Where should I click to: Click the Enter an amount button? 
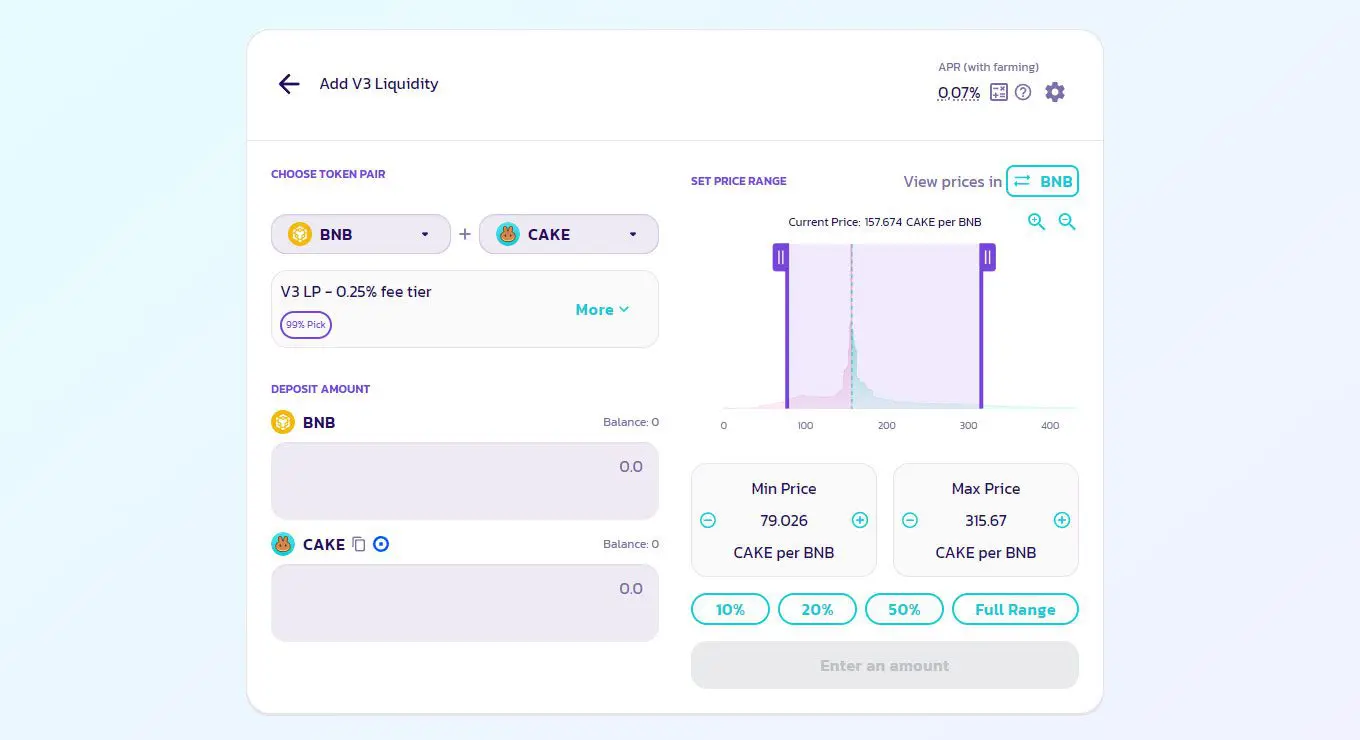[x=885, y=665]
